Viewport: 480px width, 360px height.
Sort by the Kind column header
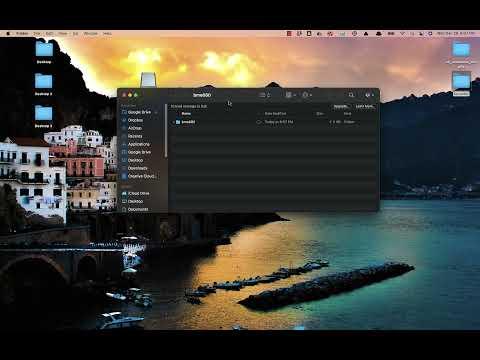tap(347, 114)
